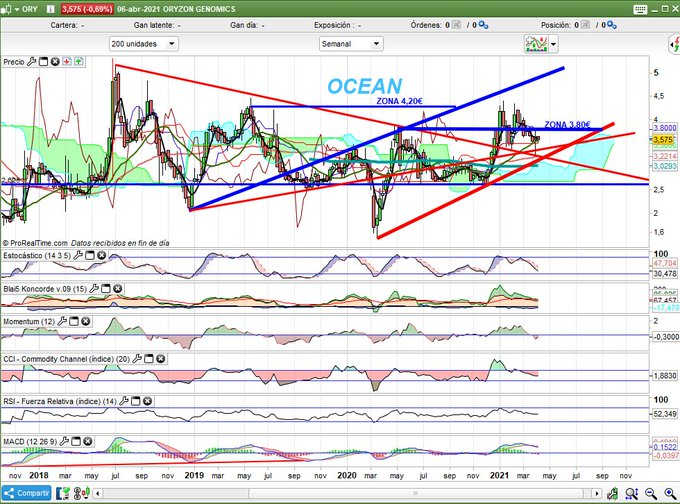Click the OCEAN chart text label
The height and width of the screenshot is (504, 680).
click(x=365, y=86)
